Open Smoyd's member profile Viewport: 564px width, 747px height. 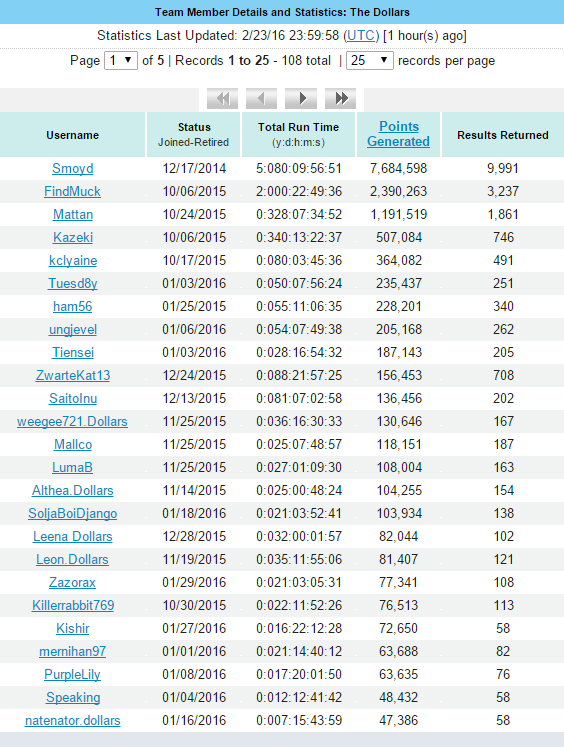tap(72, 169)
